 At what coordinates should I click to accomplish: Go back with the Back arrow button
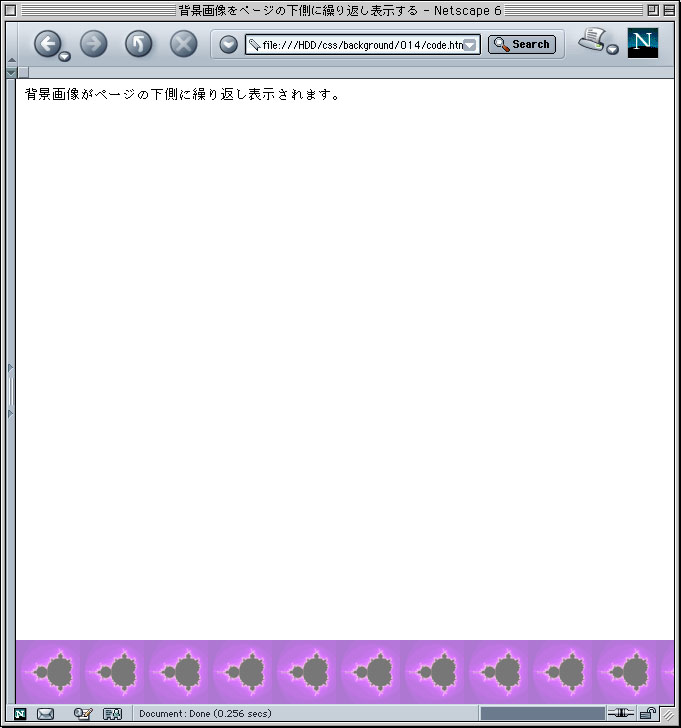click(47, 44)
